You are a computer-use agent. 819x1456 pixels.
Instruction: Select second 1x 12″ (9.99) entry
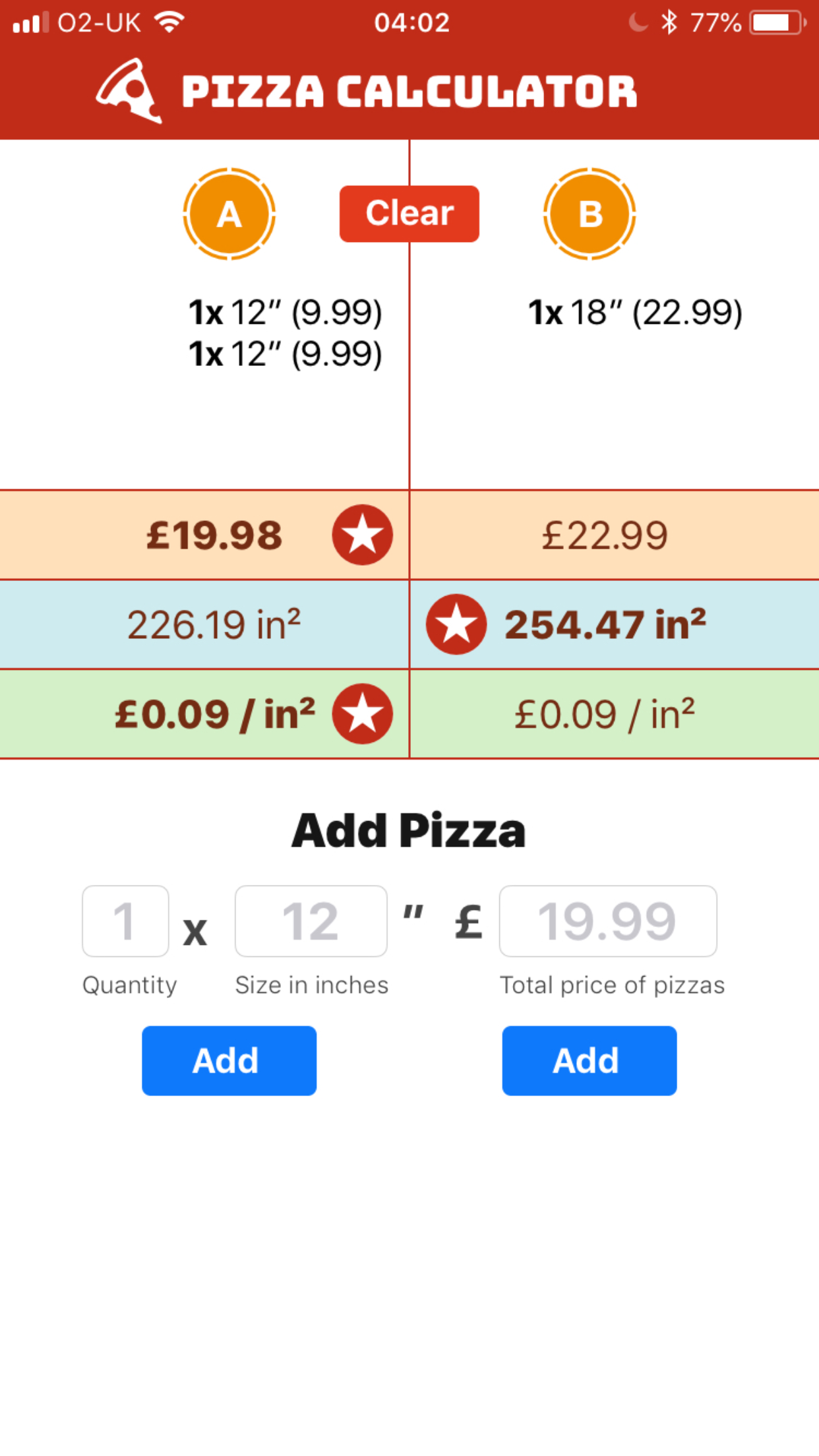coord(286,355)
